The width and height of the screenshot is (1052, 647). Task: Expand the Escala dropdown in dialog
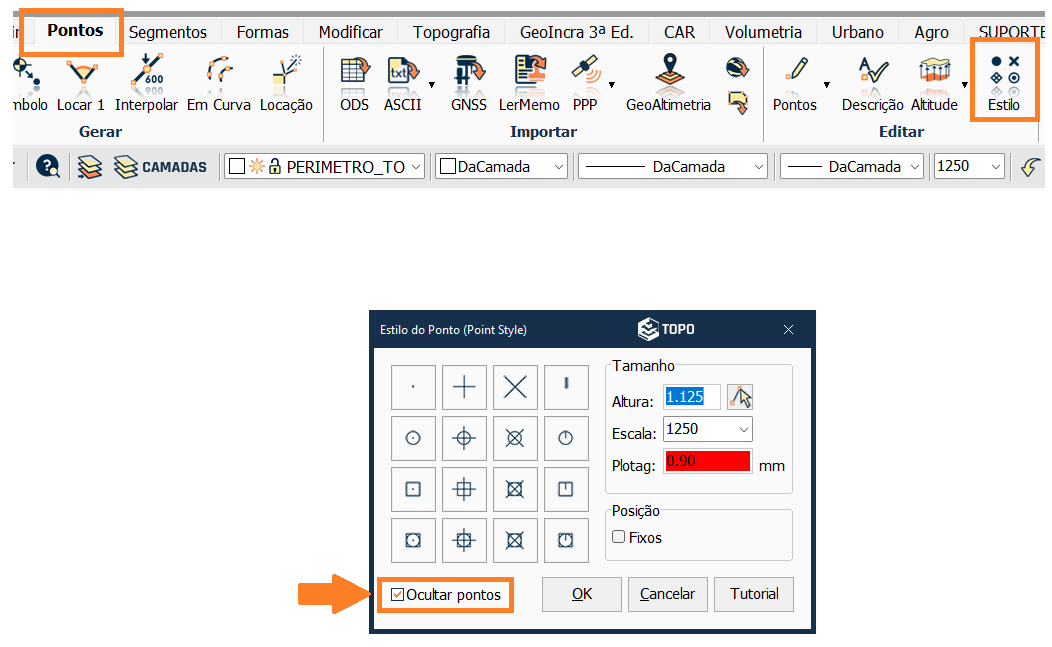742,429
